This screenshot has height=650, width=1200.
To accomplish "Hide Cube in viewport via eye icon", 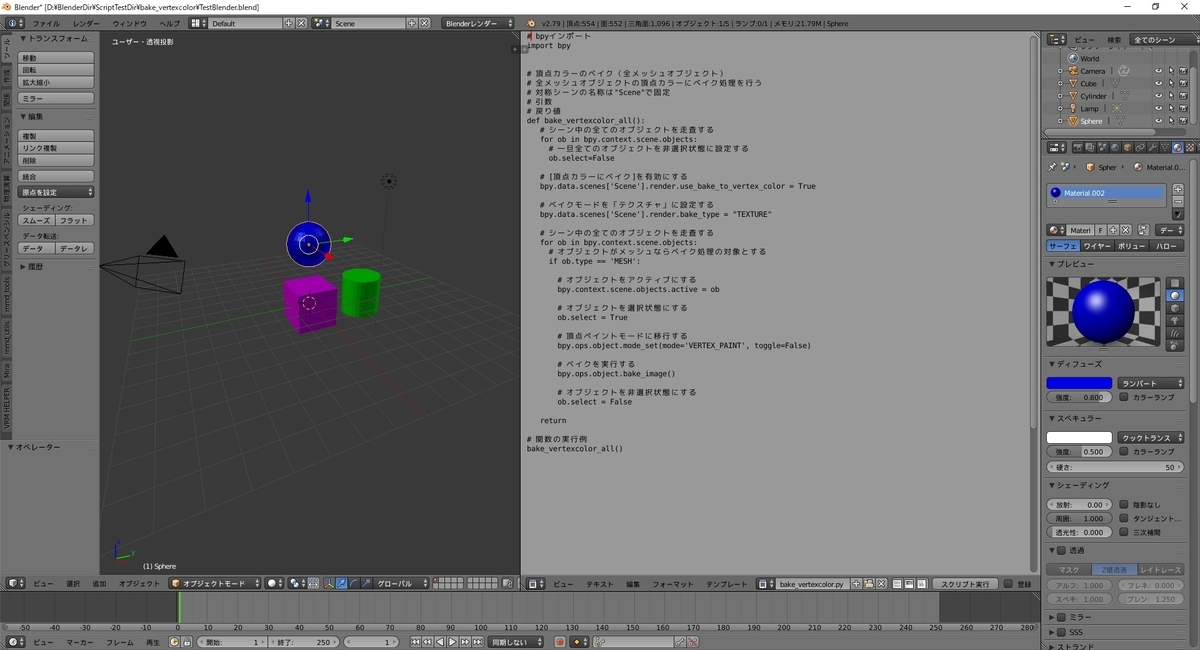I will click(x=1159, y=83).
